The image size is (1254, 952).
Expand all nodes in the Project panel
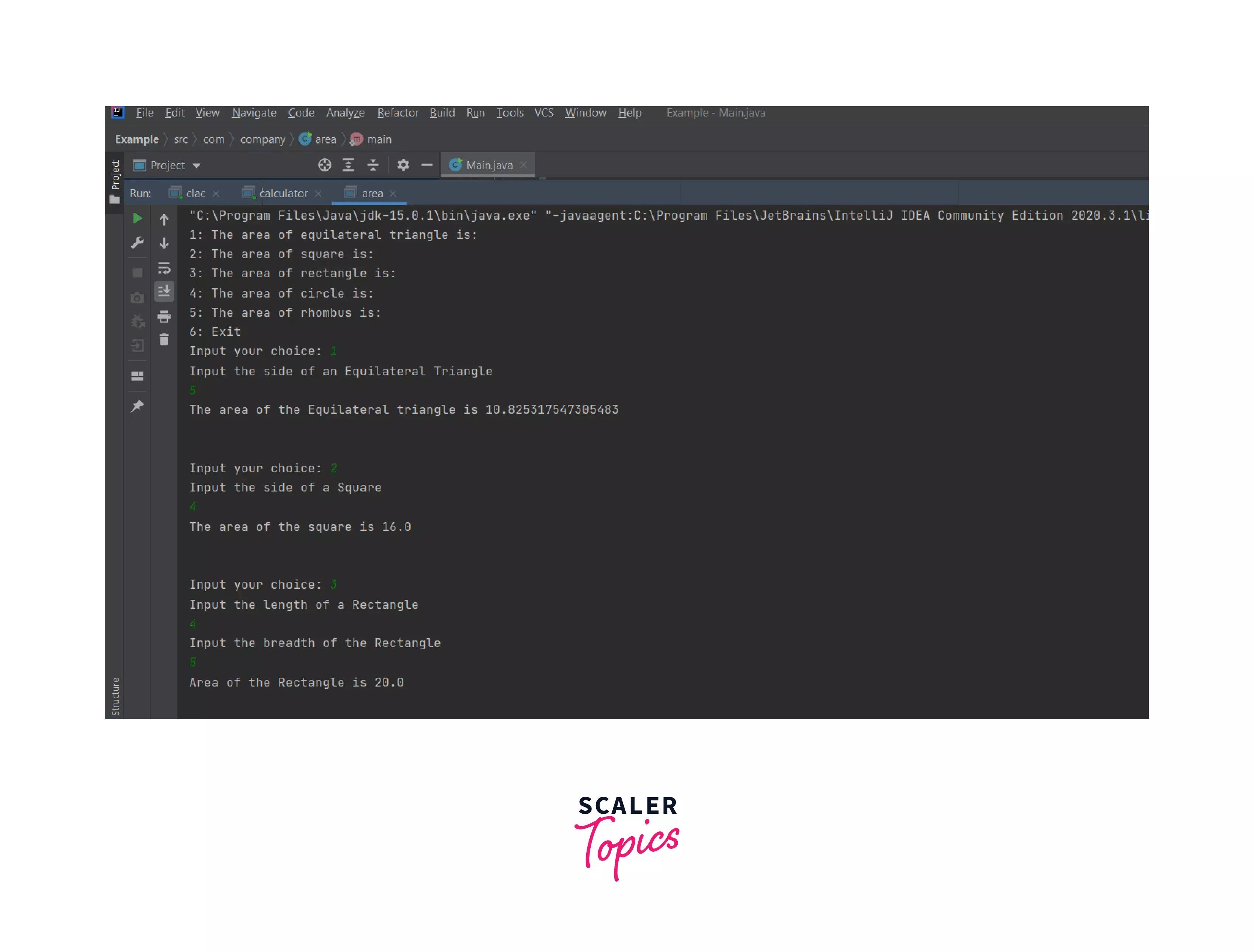[x=349, y=165]
